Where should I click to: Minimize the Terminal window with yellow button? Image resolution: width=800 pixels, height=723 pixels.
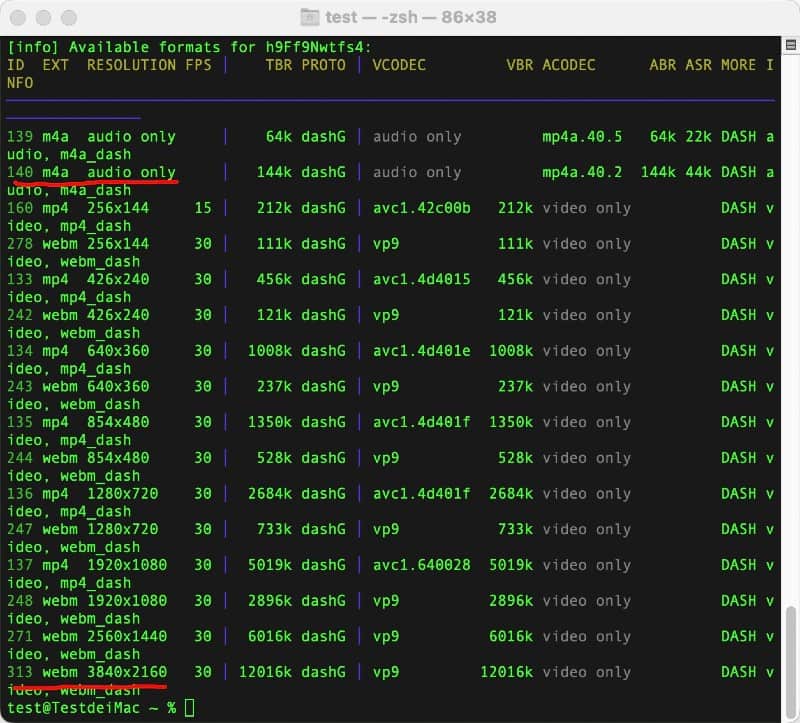[x=44, y=17]
